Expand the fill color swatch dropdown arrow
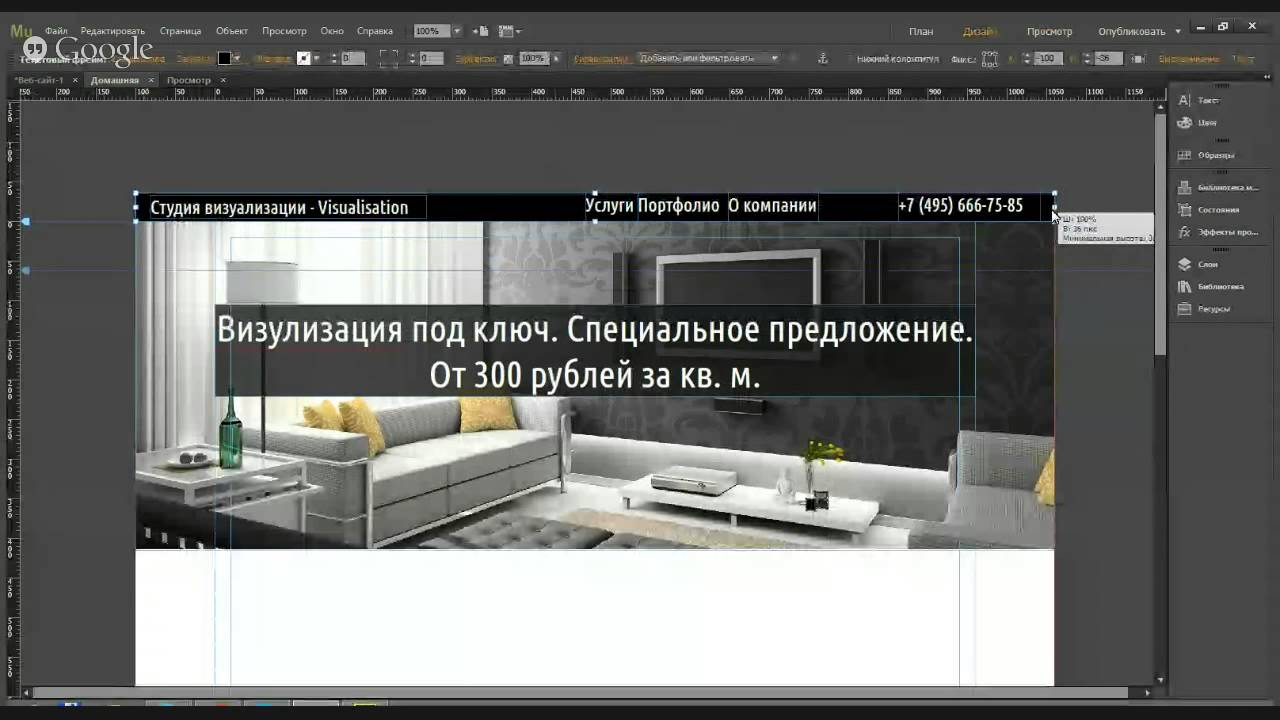This screenshot has width=1280, height=720. click(237, 59)
